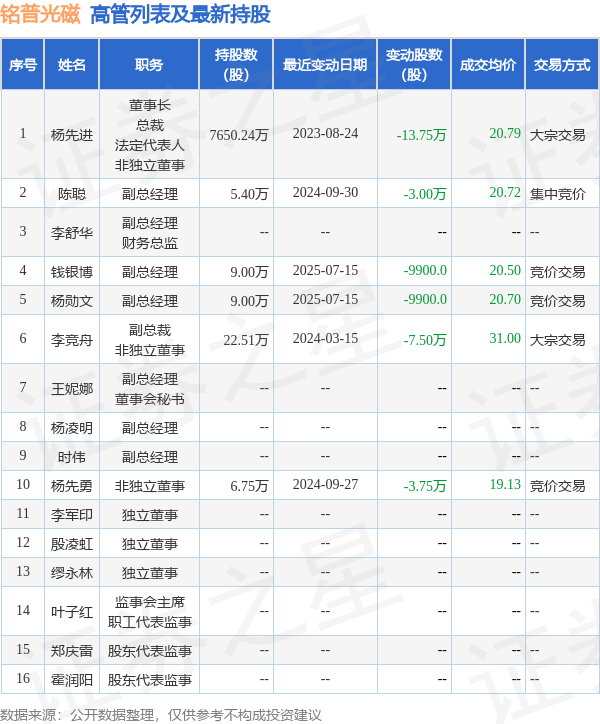Click the price 19.13
Viewport: 600px width, 724px height.
tap(505, 485)
